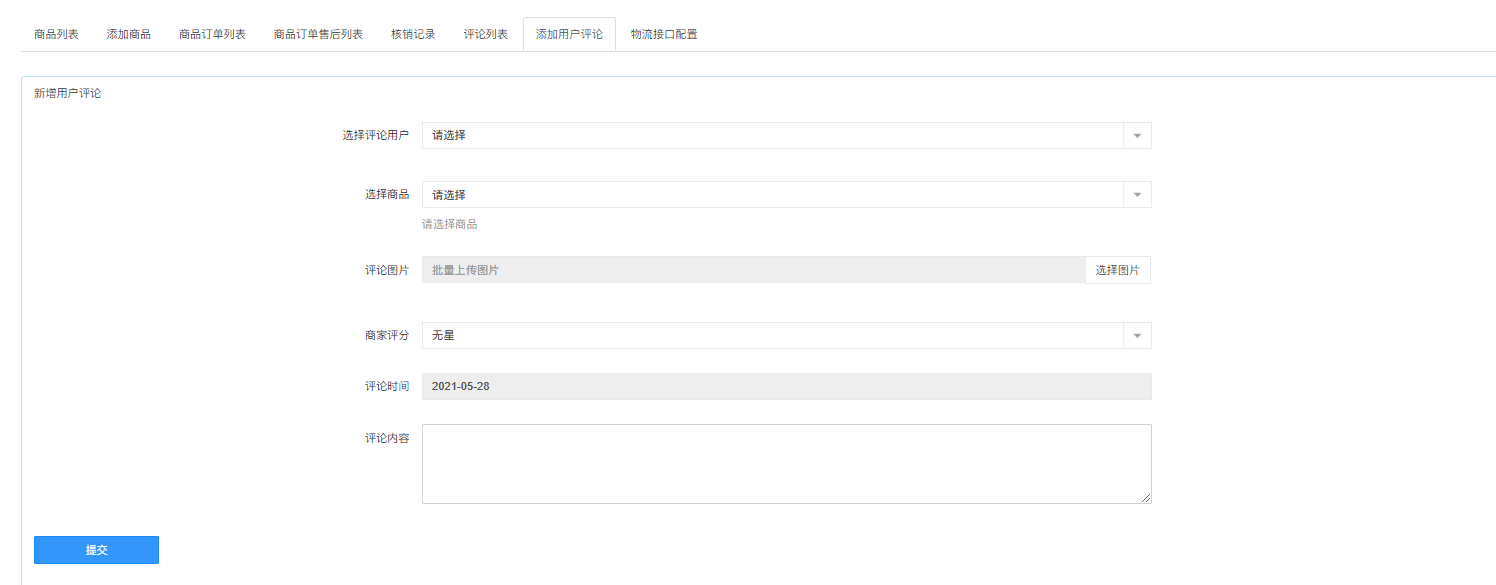Click the 商家评分 label
Image resolution: width=1496 pixels, height=585 pixels.
coord(387,335)
